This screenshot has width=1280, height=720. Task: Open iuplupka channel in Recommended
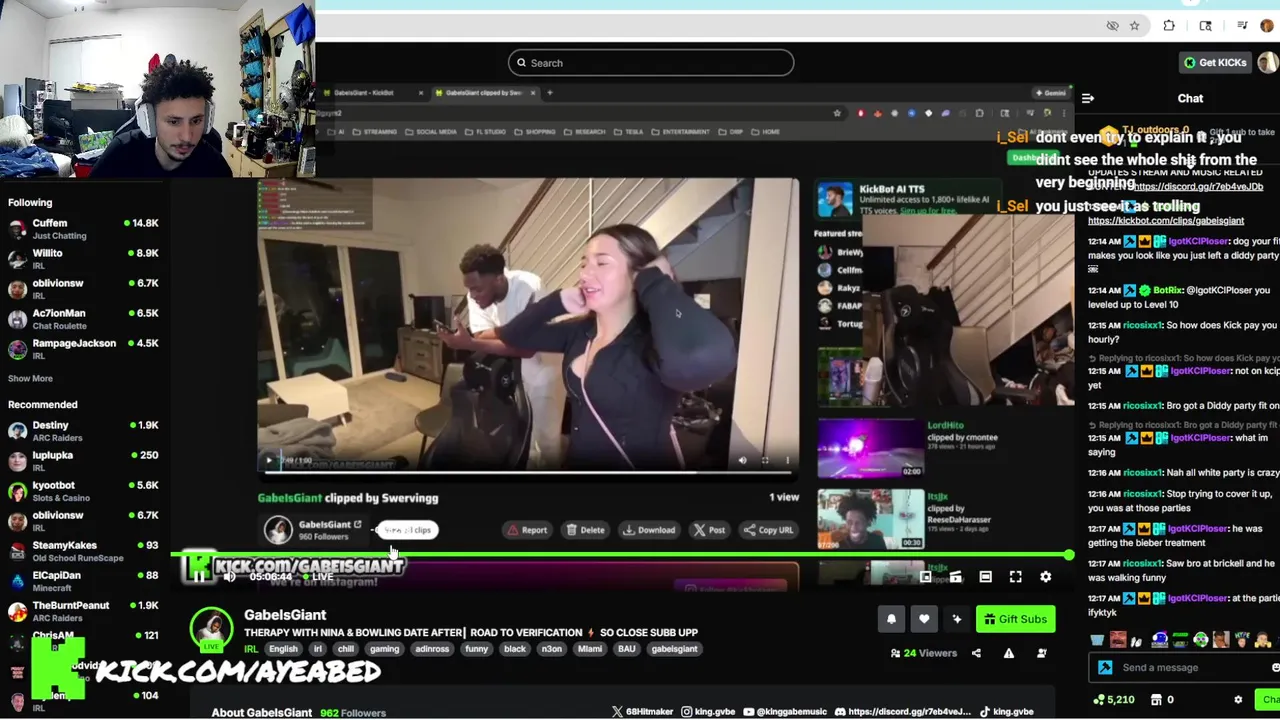84,461
